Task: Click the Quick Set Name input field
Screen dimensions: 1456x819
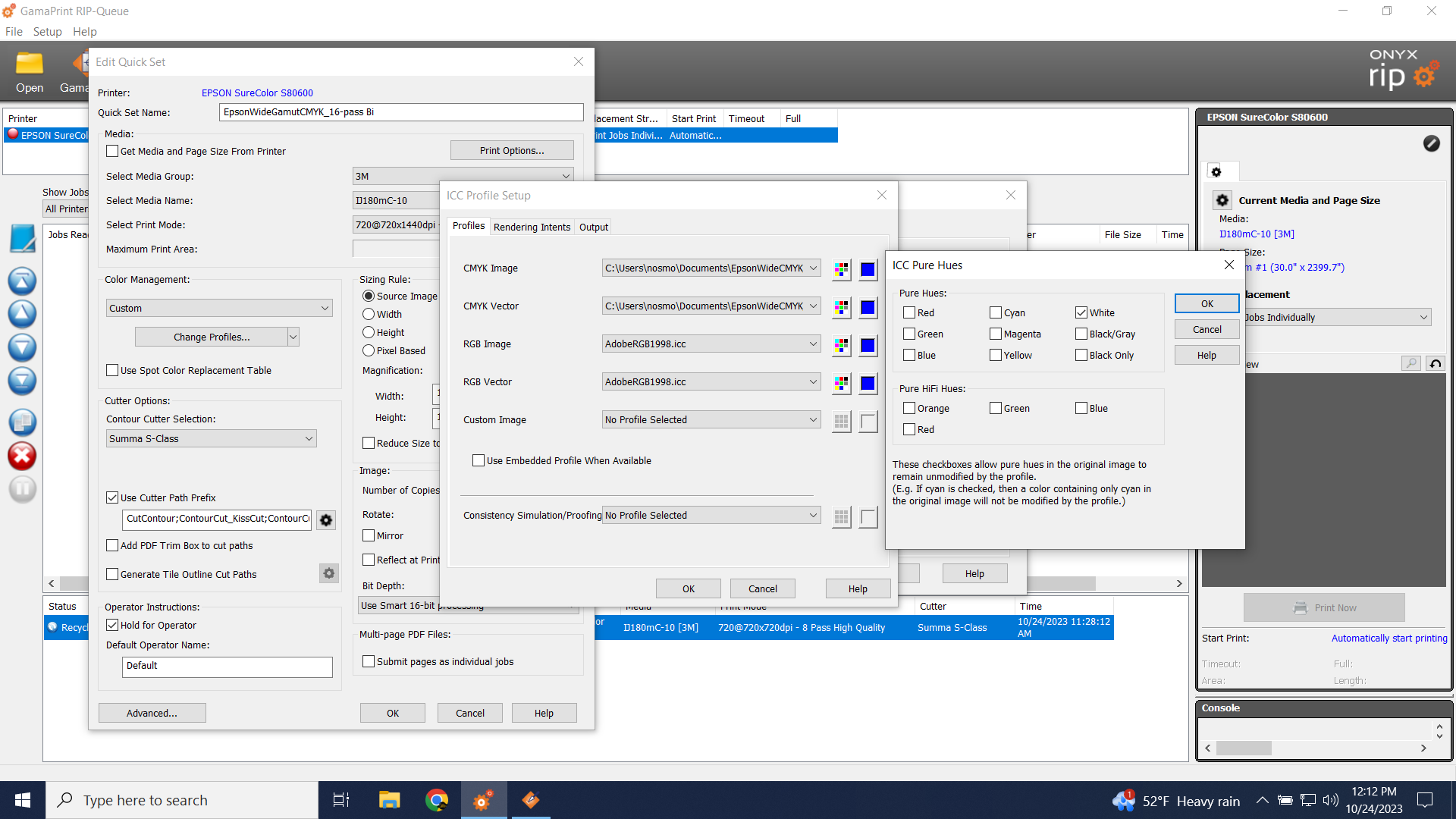Action: point(401,112)
